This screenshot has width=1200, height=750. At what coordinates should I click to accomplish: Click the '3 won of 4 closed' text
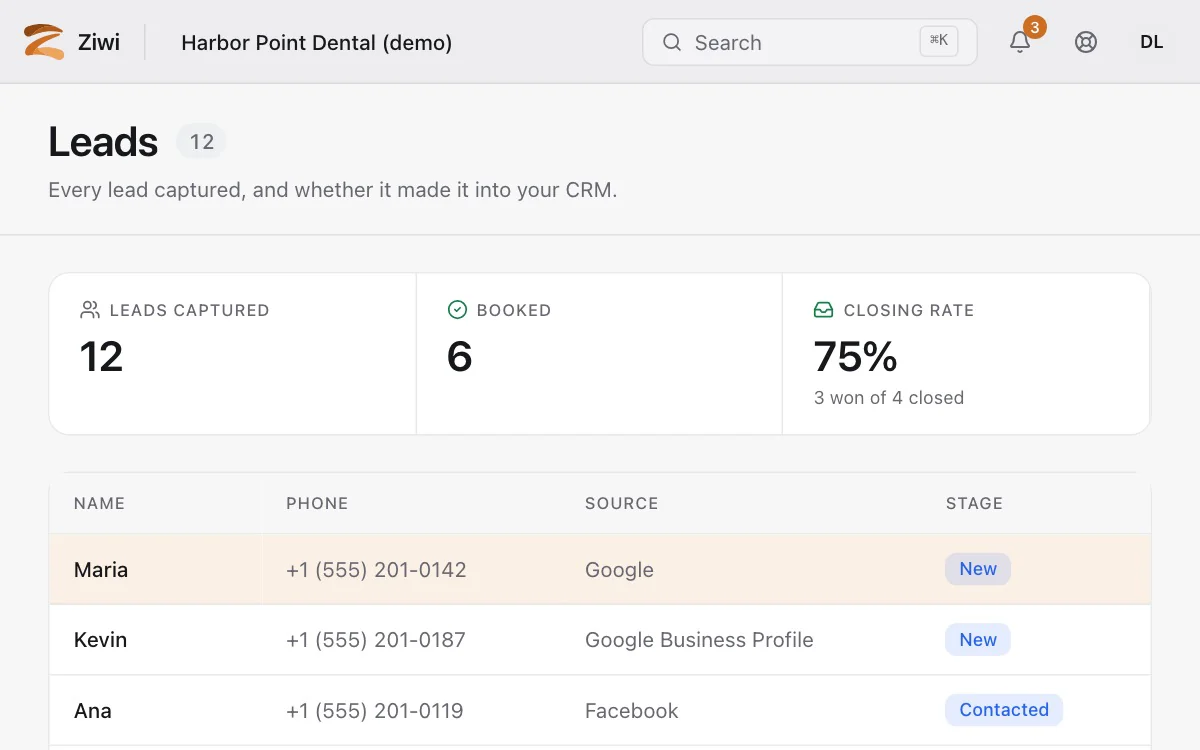(889, 398)
